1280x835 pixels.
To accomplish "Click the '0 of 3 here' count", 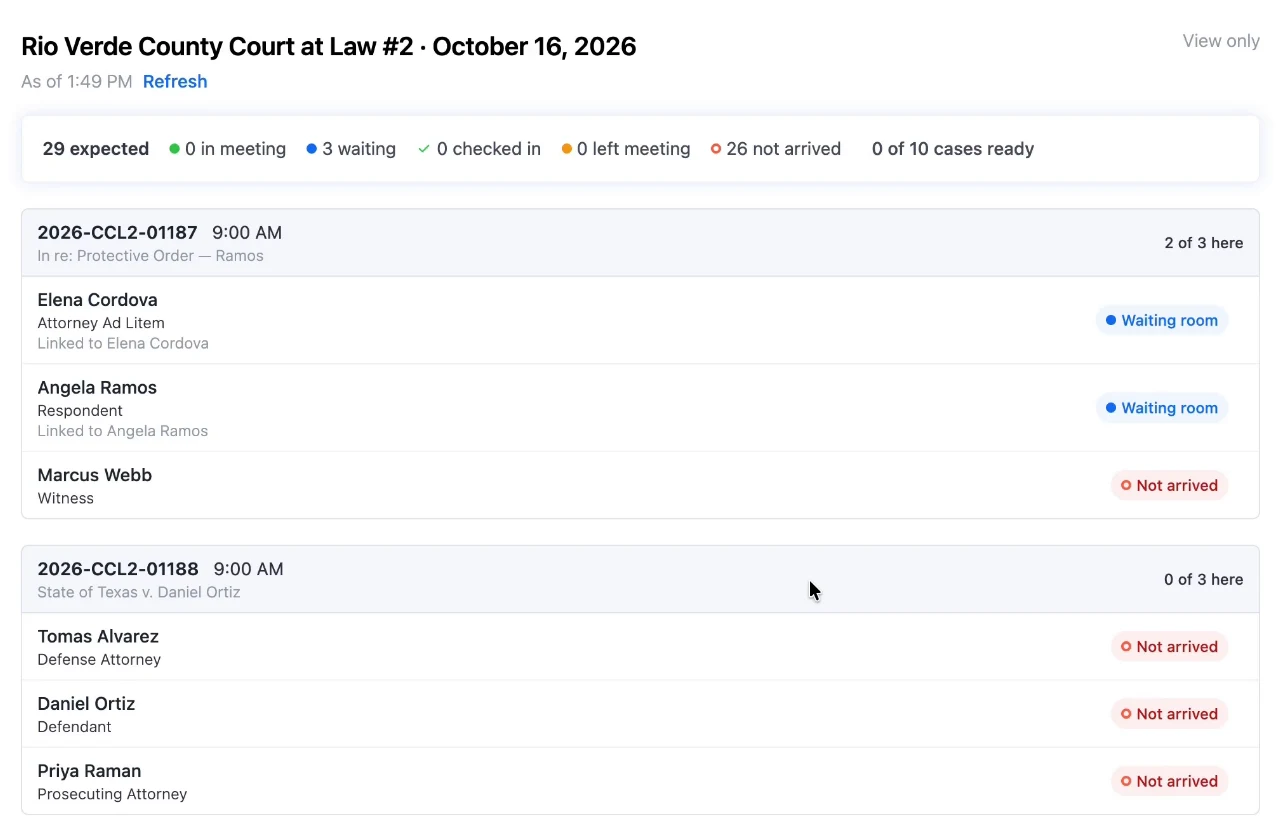I will click(1204, 579).
